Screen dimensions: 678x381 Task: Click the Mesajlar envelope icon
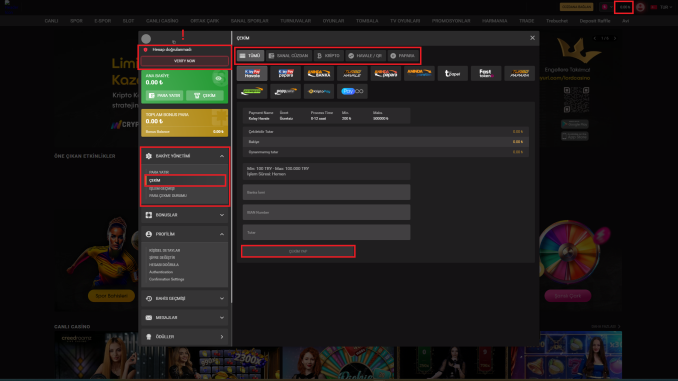[x=149, y=317]
